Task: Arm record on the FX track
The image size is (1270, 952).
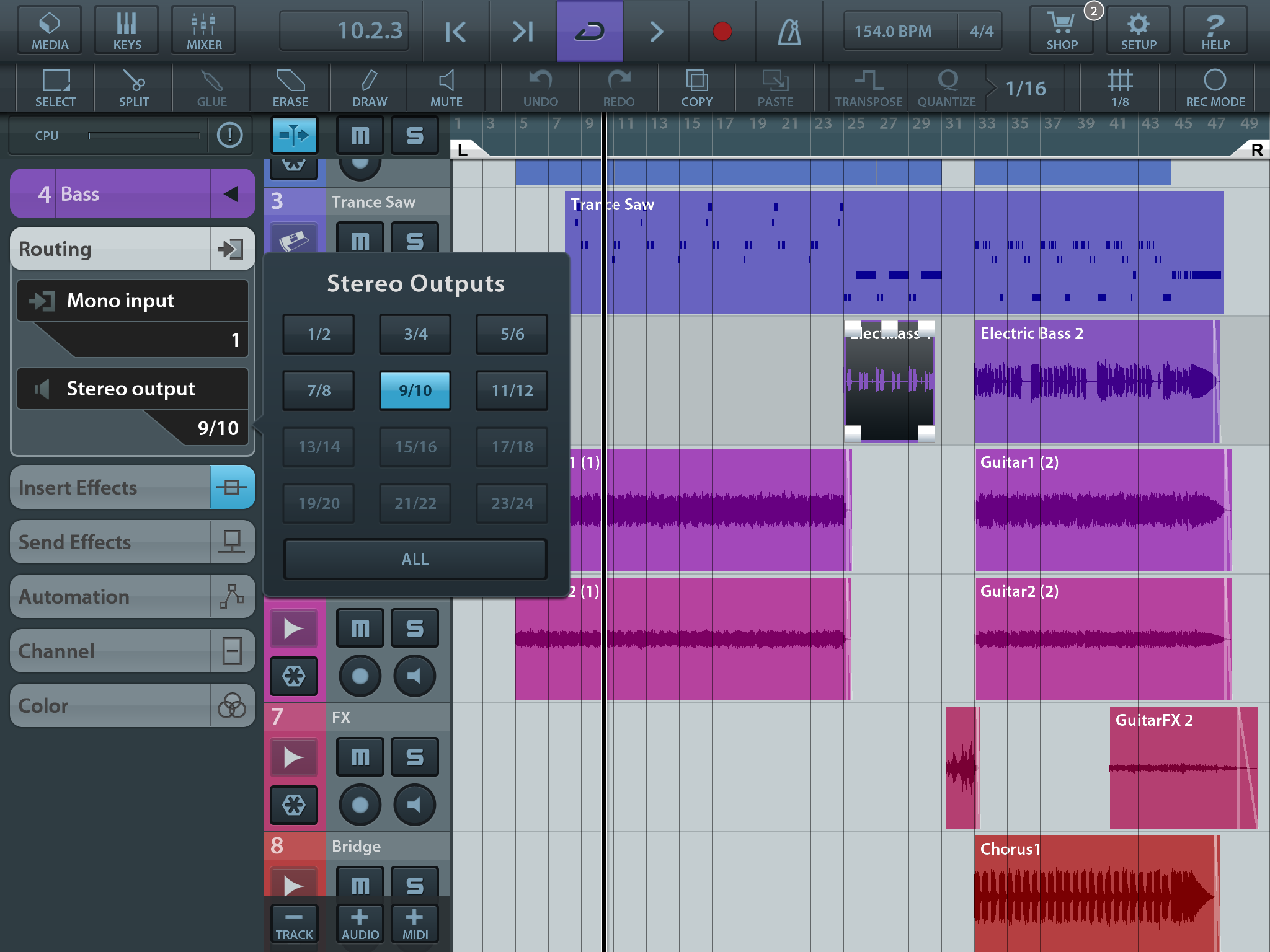Action: pyautogui.click(x=360, y=805)
